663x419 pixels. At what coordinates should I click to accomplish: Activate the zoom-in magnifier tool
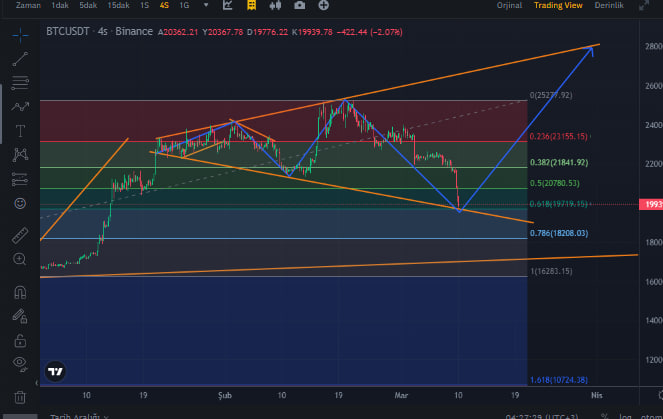pos(19,259)
